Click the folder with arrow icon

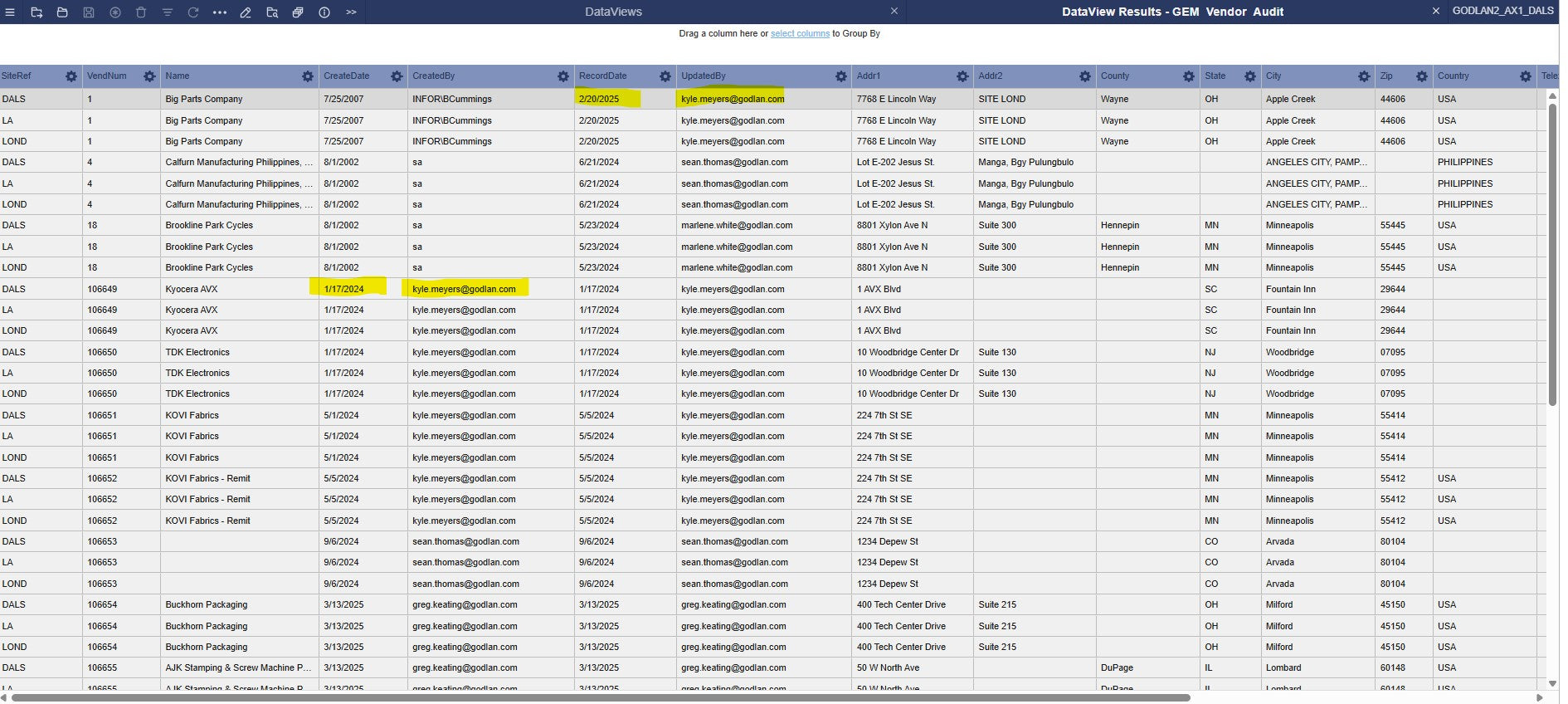coord(37,12)
